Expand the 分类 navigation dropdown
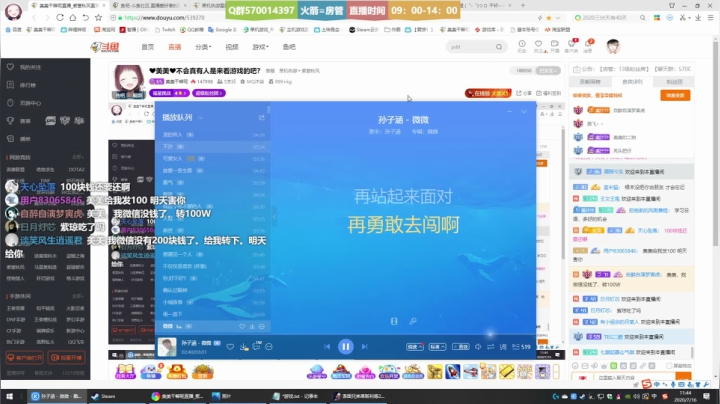This screenshot has width=720, height=404. pos(203,47)
